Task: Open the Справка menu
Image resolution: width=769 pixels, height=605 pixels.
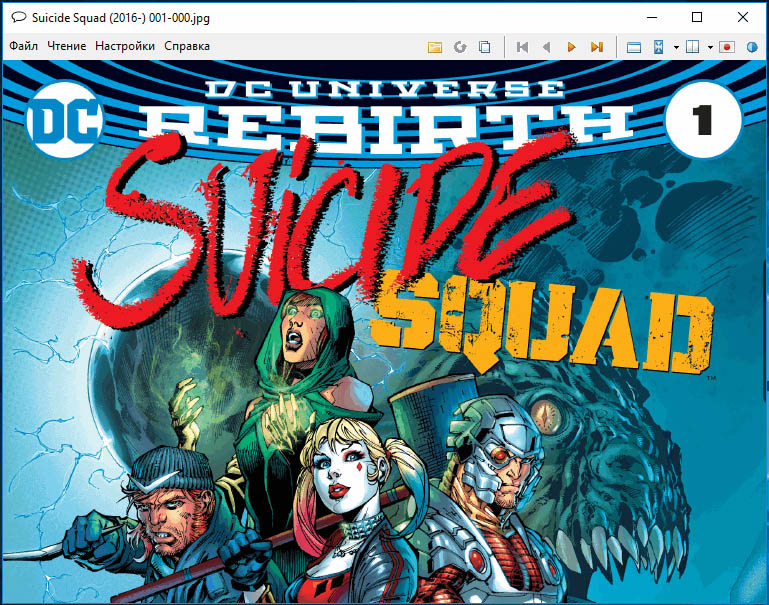Action: coord(187,46)
